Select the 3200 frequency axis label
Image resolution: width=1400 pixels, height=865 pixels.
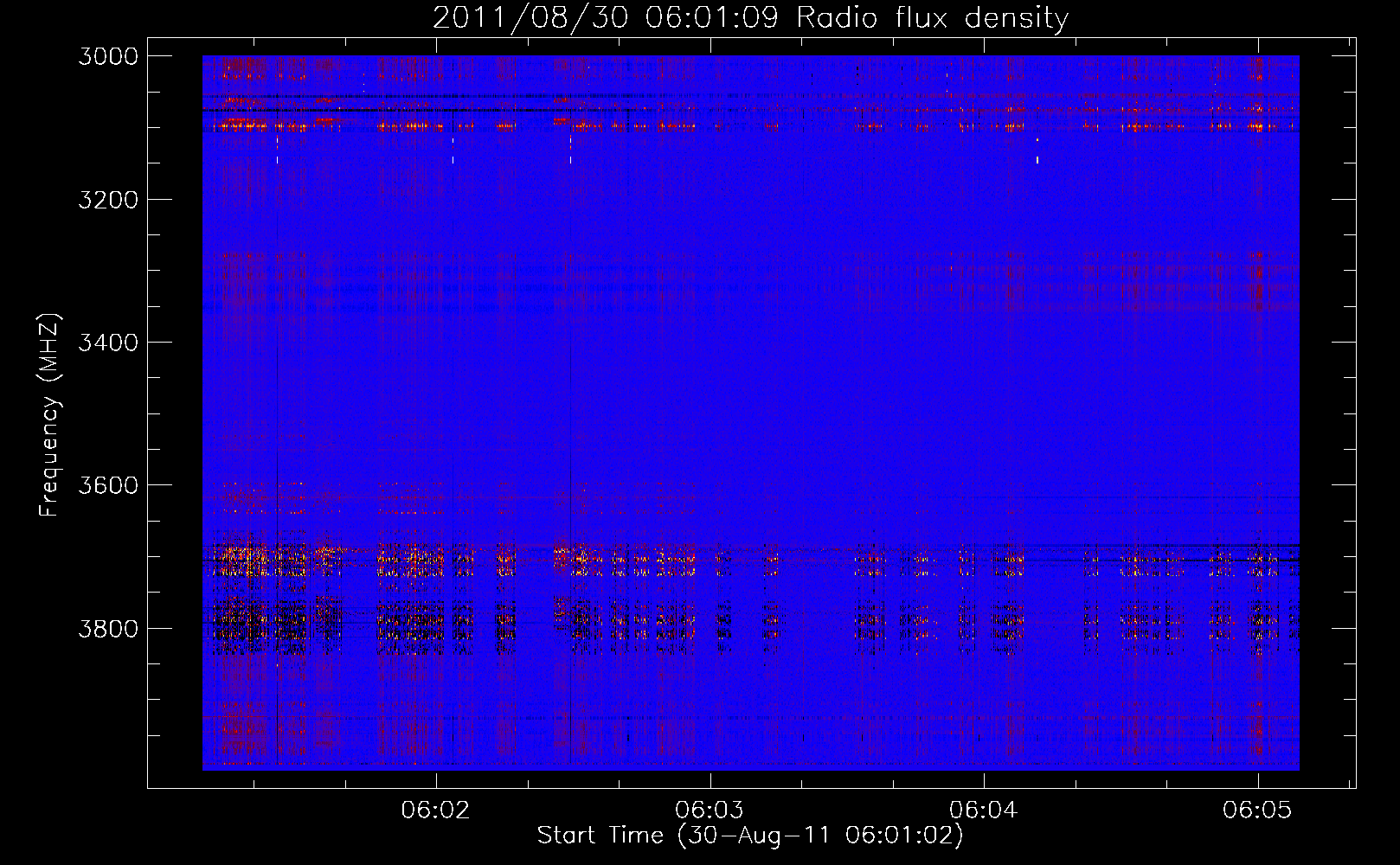(x=108, y=200)
